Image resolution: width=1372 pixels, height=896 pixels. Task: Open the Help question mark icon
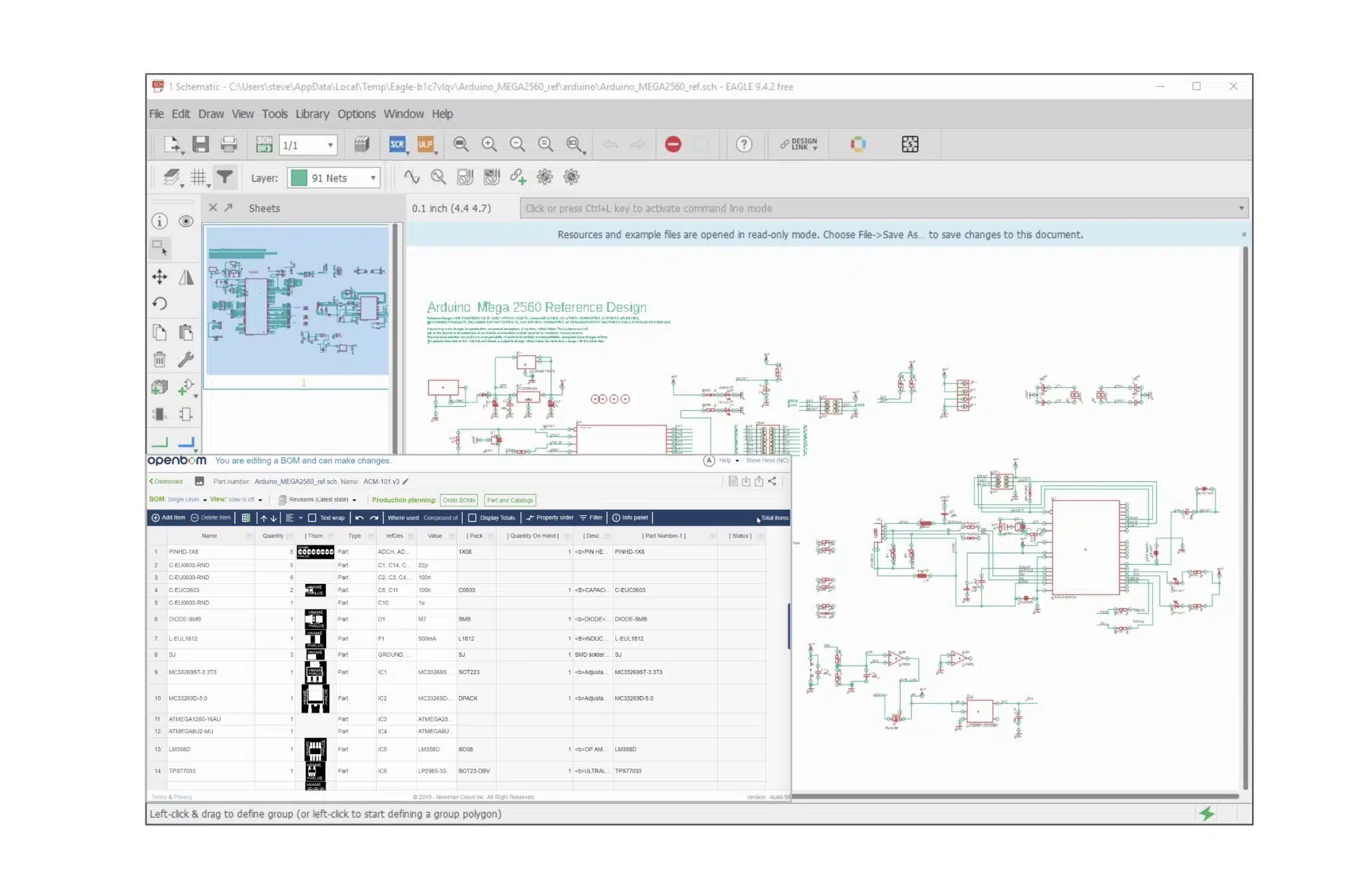click(x=744, y=144)
